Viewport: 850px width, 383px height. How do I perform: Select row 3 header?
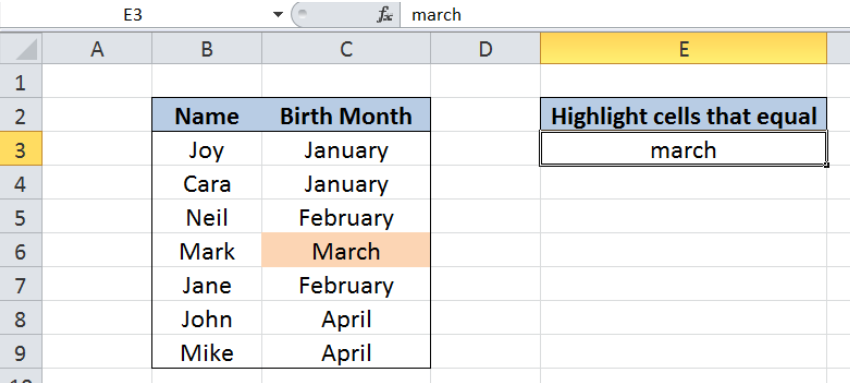point(21,149)
